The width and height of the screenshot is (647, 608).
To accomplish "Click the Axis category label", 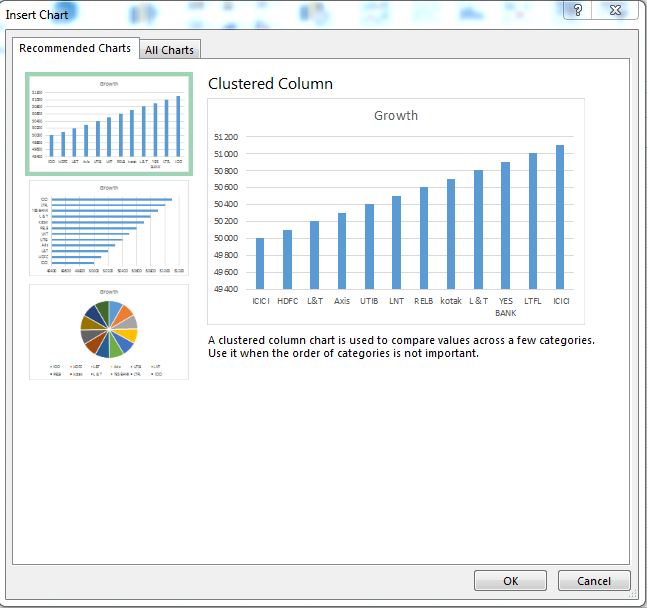I will click(x=342, y=301).
